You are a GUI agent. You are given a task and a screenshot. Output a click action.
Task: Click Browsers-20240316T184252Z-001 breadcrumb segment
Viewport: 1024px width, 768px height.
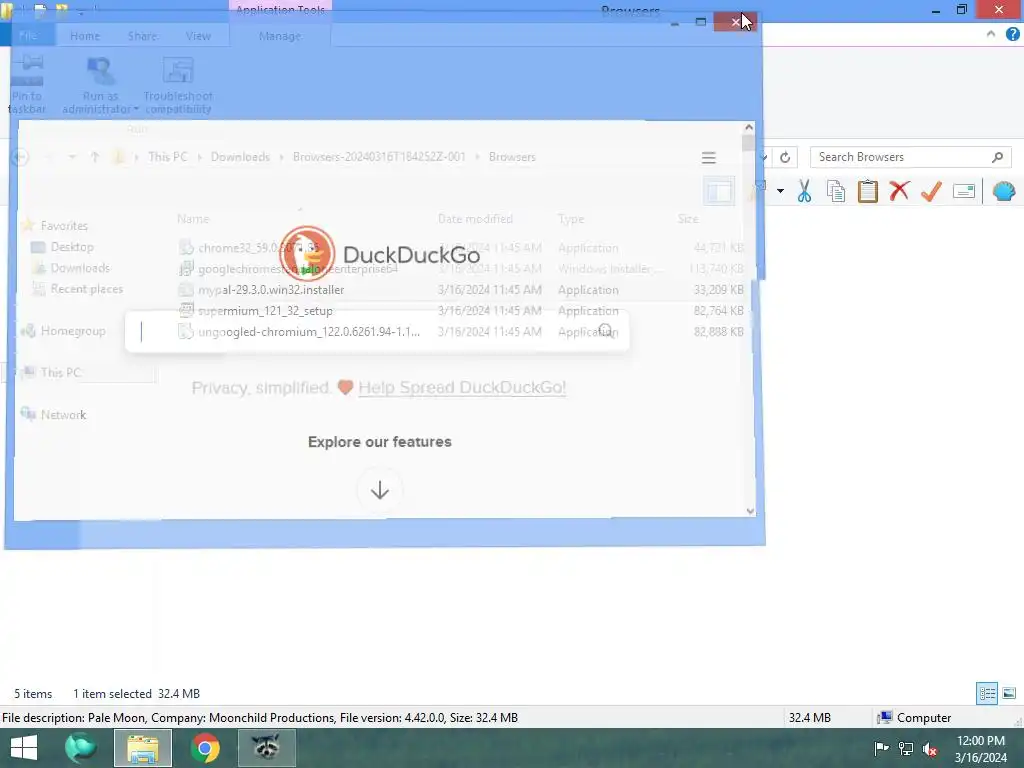click(x=379, y=157)
